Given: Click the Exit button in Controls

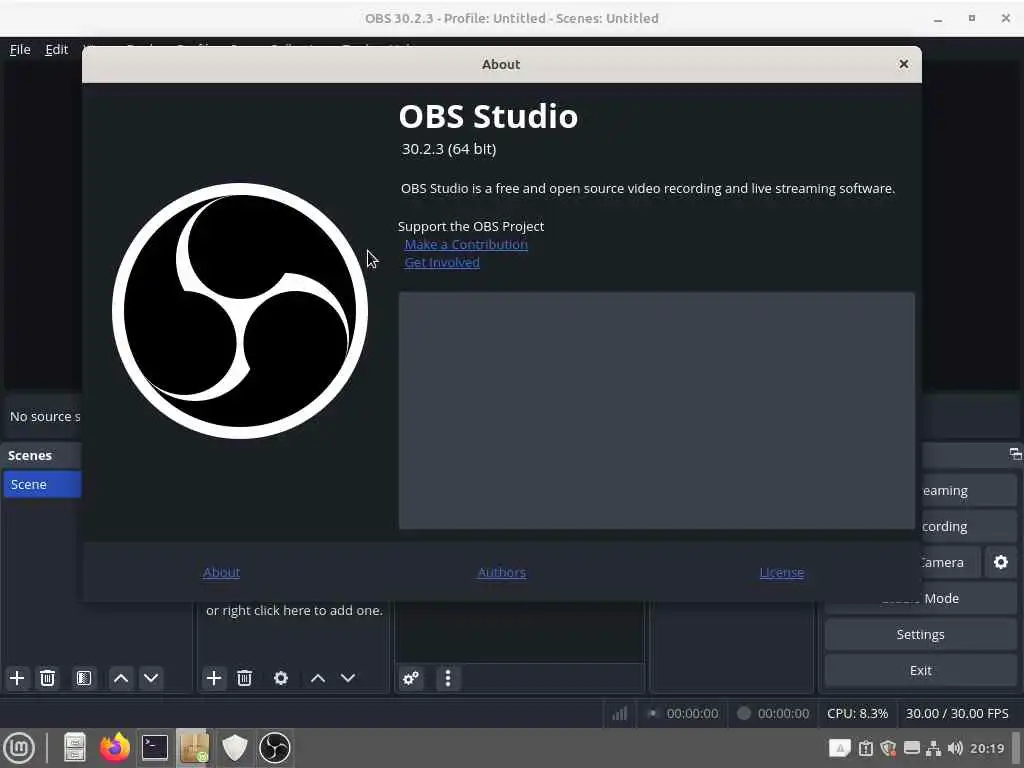Looking at the screenshot, I should click(920, 671).
